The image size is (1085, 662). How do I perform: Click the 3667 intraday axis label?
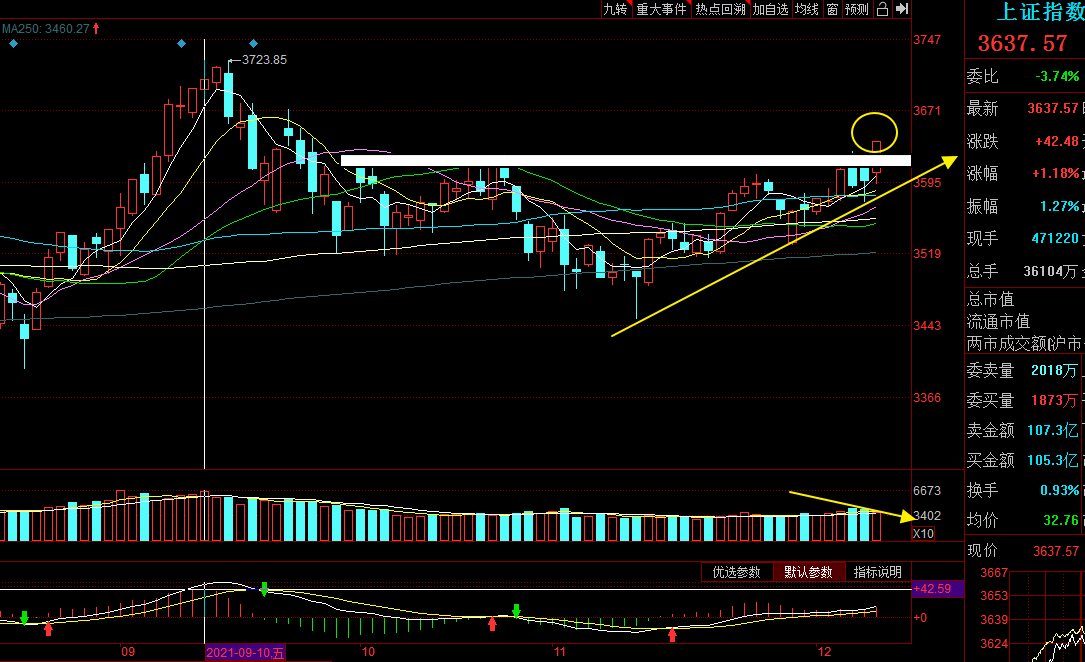(x=994, y=573)
